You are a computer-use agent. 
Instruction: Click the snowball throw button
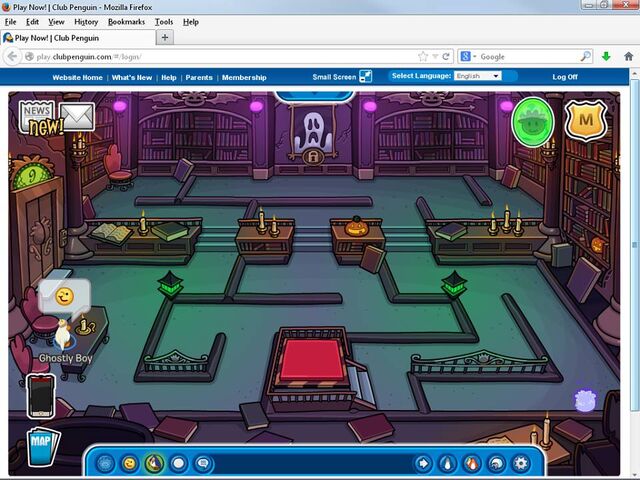click(x=178, y=463)
